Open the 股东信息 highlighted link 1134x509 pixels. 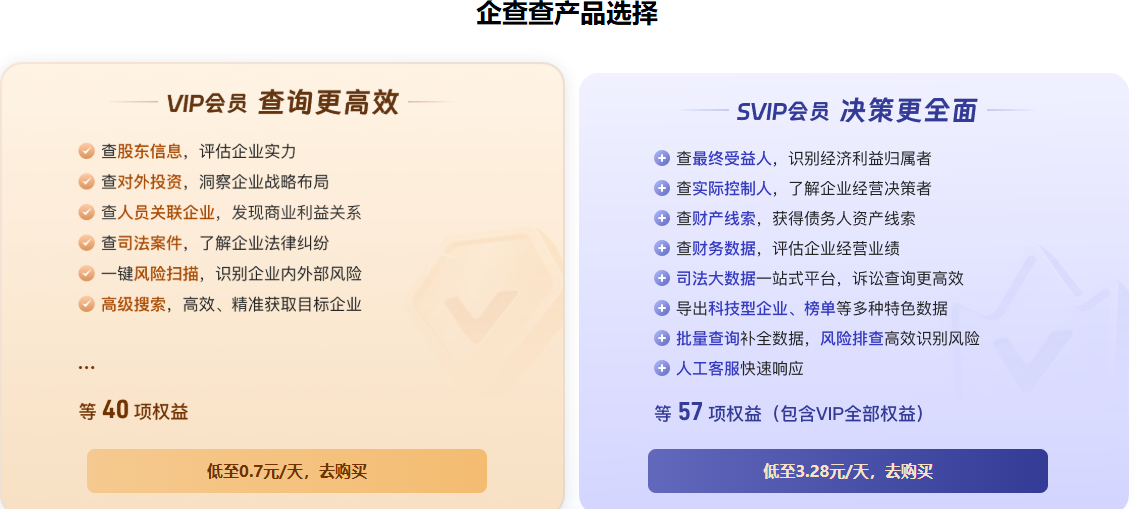[x=150, y=151]
